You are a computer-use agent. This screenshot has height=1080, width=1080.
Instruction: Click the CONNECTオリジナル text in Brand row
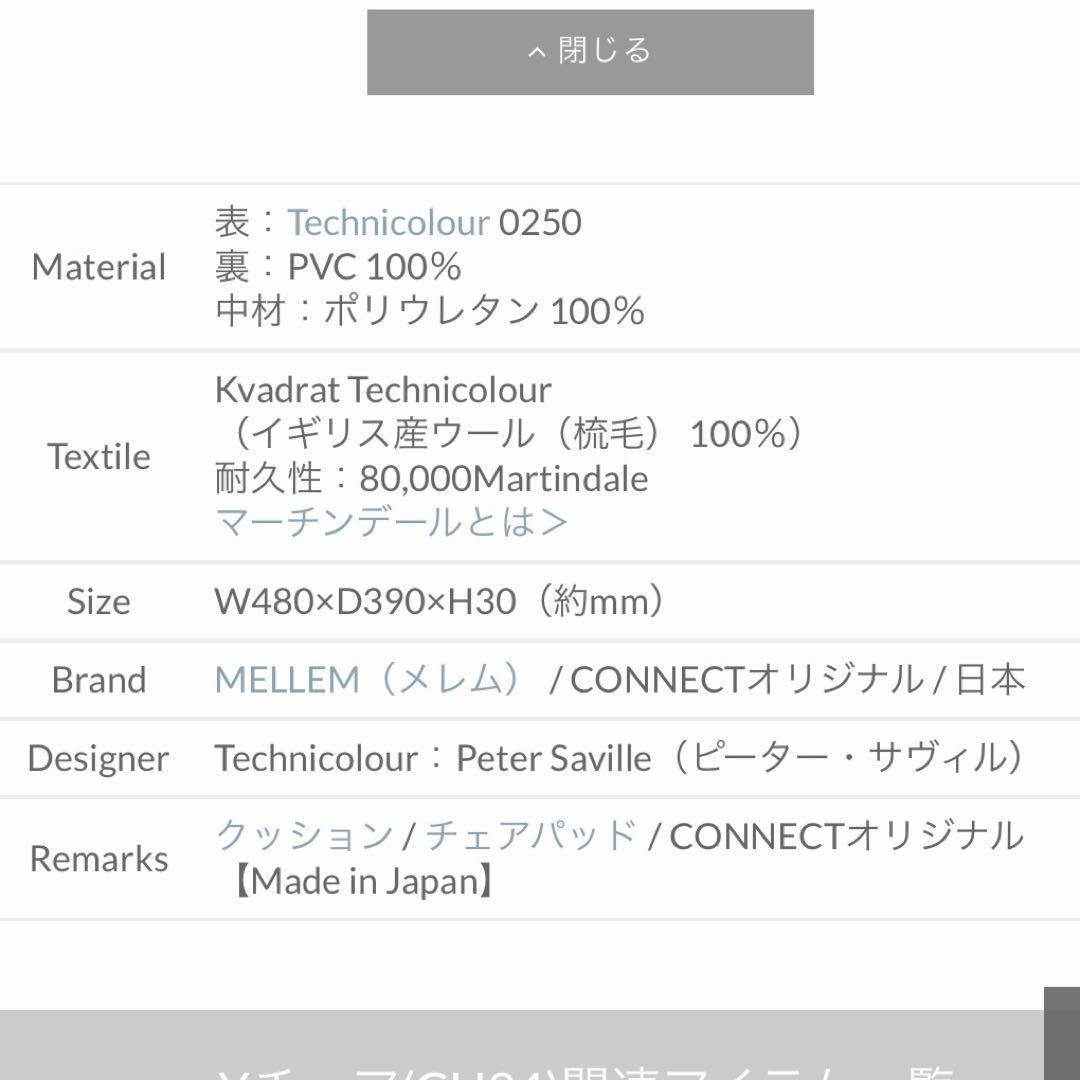coord(749,679)
